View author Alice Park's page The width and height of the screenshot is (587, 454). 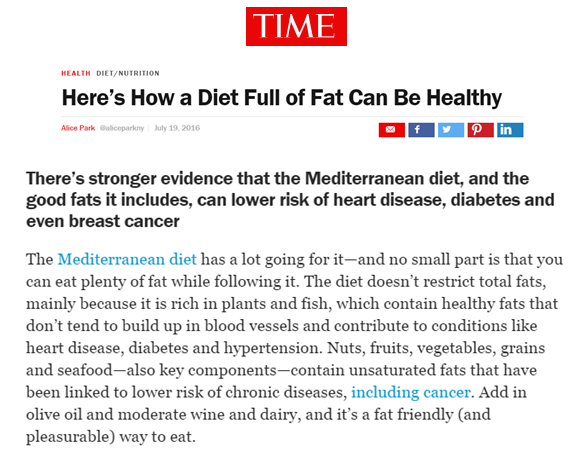pyautogui.click(x=78, y=128)
